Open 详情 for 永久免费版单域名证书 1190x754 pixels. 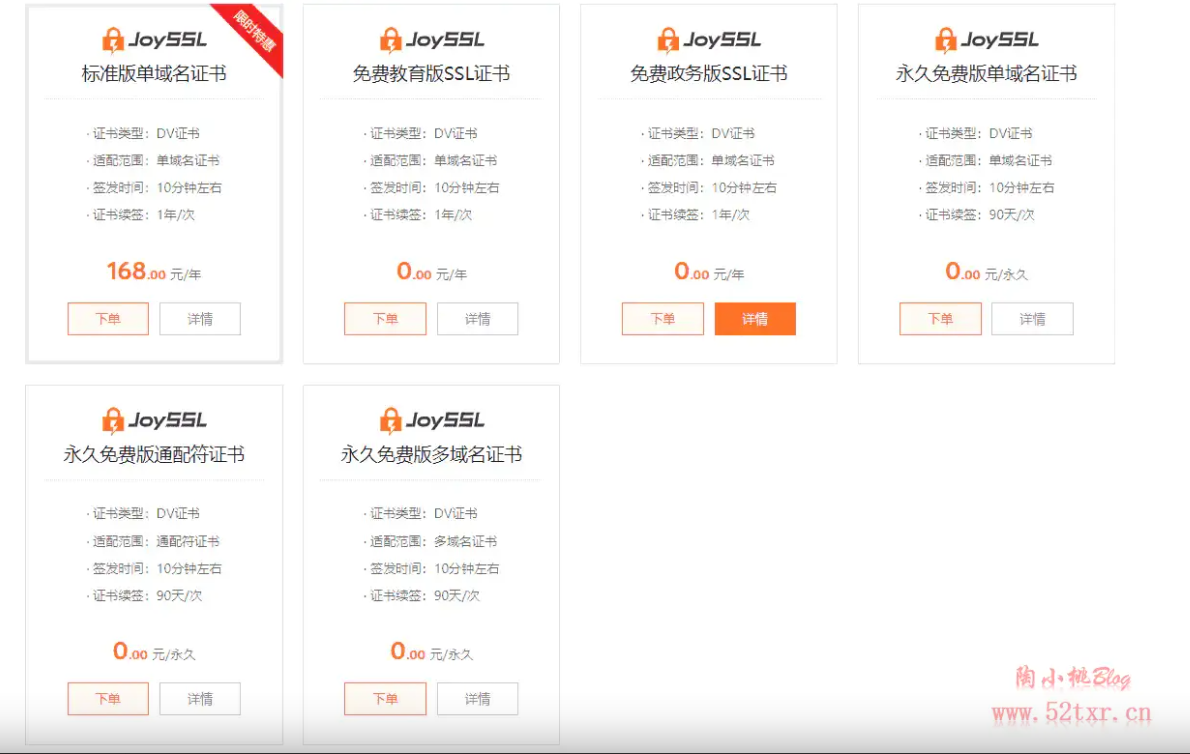1032,319
